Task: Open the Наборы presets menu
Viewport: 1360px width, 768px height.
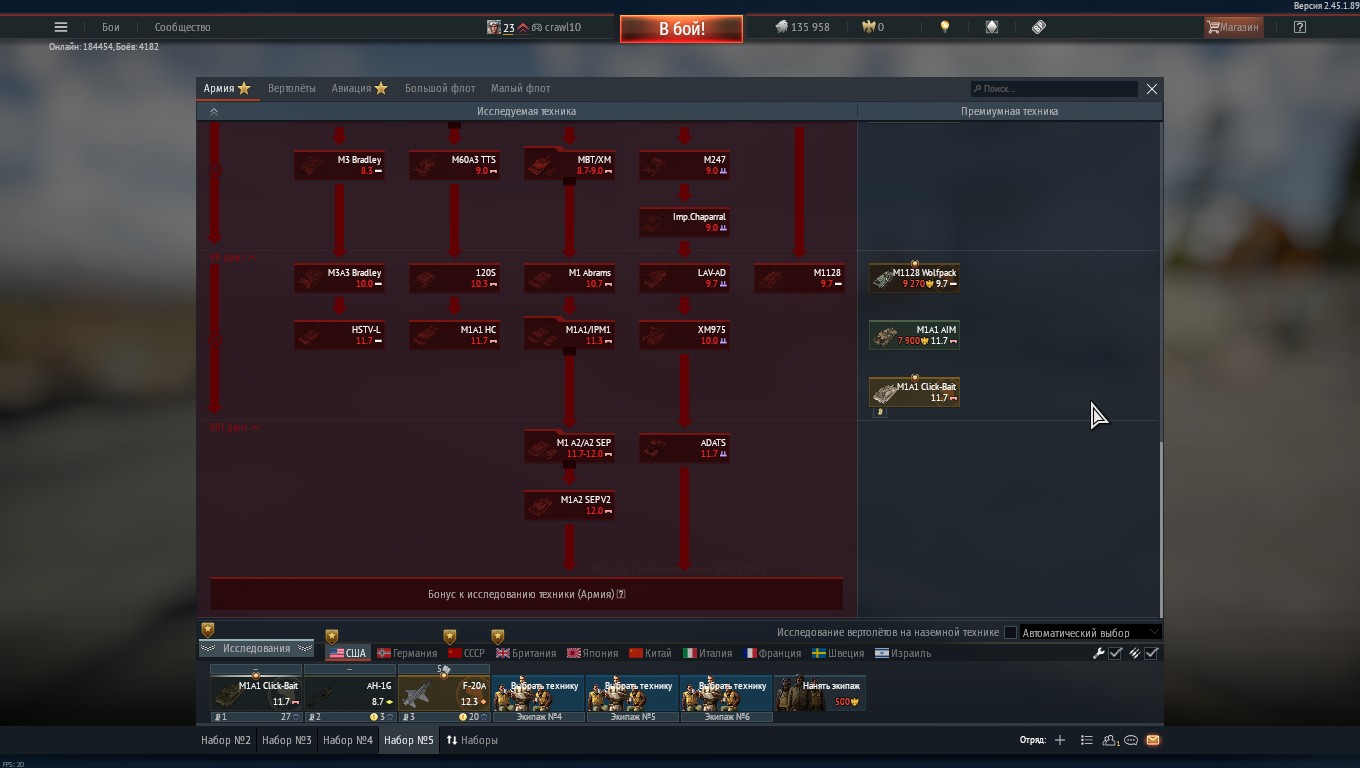Action: (x=472, y=740)
